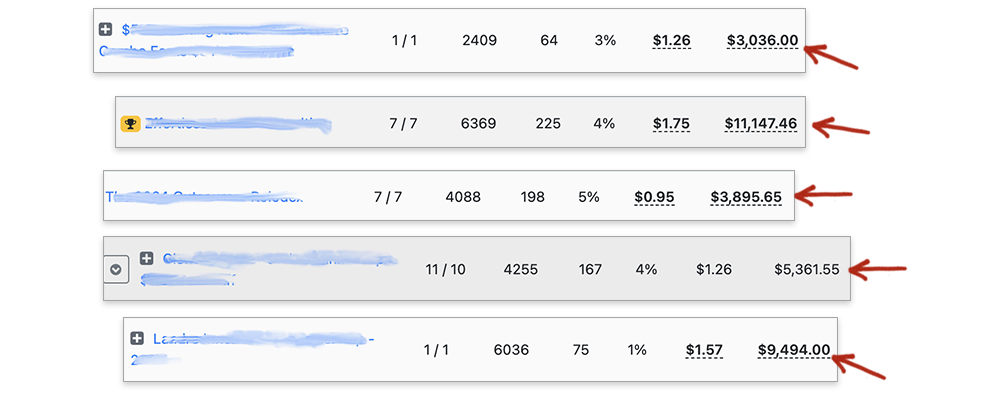Open the blurred link in $3,895.65 row
1000x400 pixels.
tap(204, 196)
